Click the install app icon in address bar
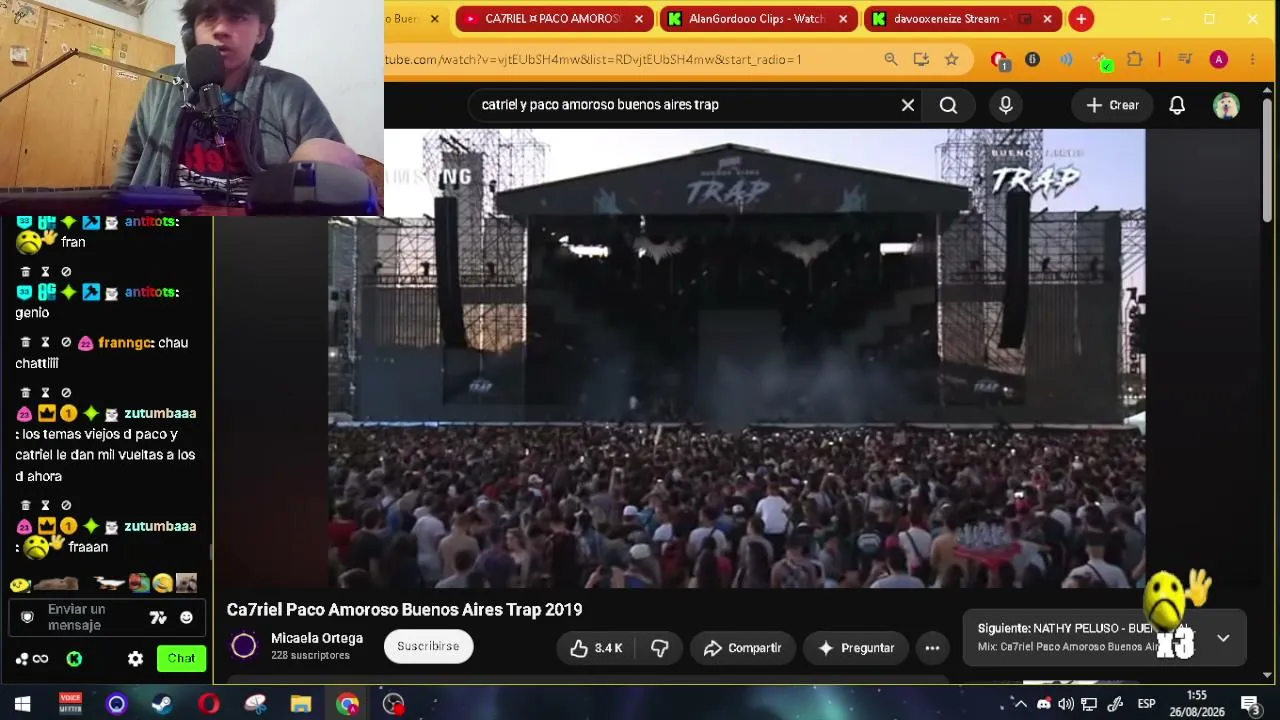This screenshot has height=720, width=1280. click(921, 60)
